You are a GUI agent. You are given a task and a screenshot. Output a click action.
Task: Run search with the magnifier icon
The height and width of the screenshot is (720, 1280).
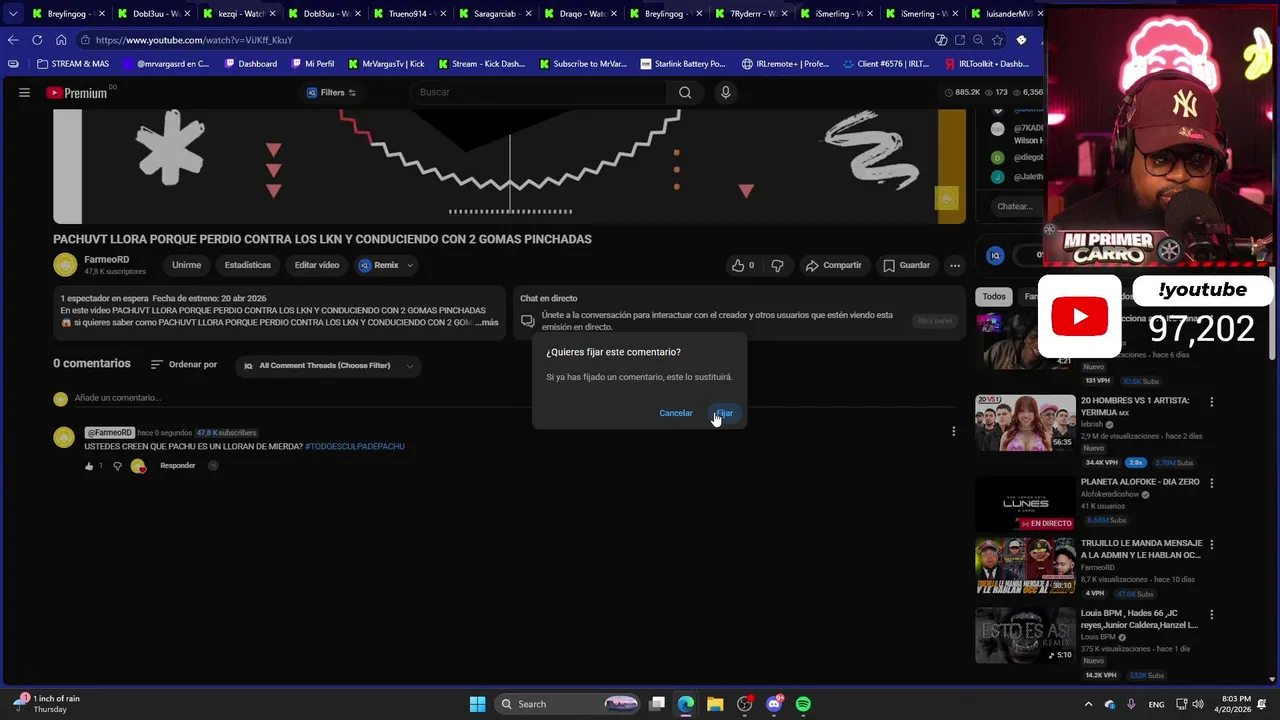(685, 92)
